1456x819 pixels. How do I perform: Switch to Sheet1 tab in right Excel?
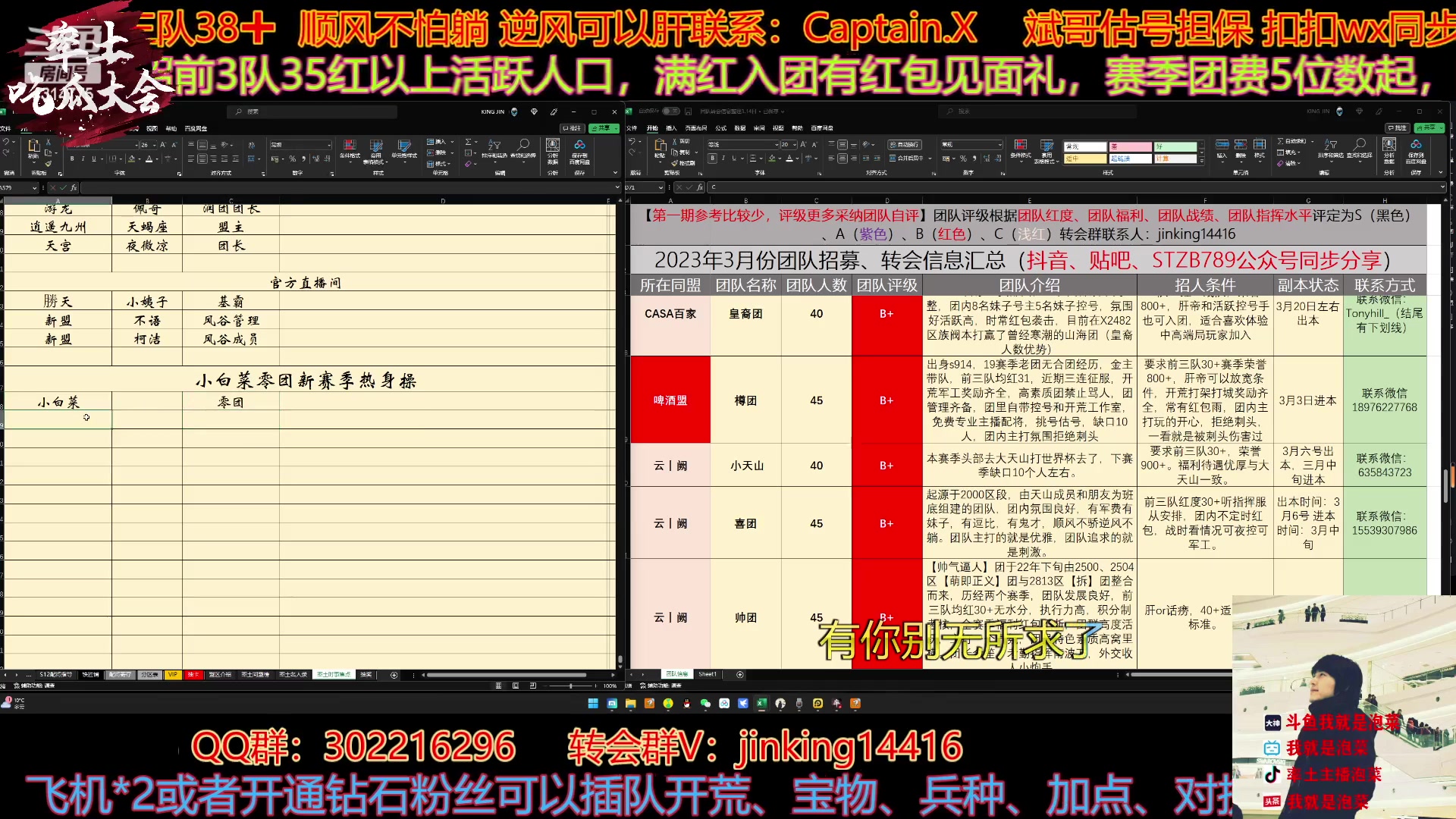tap(707, 674)
